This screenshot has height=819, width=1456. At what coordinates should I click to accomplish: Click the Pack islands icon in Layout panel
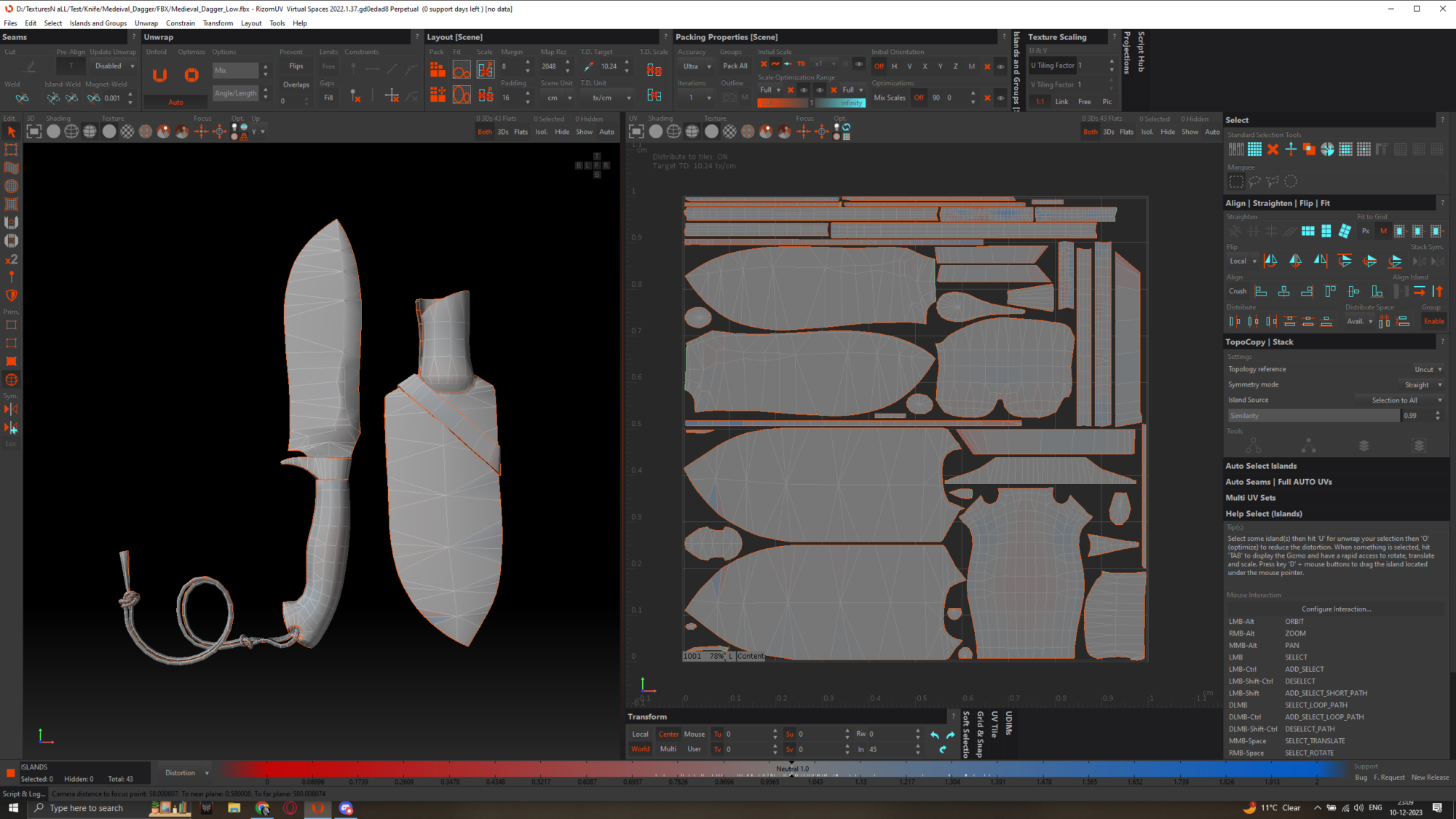click(437, 68)
